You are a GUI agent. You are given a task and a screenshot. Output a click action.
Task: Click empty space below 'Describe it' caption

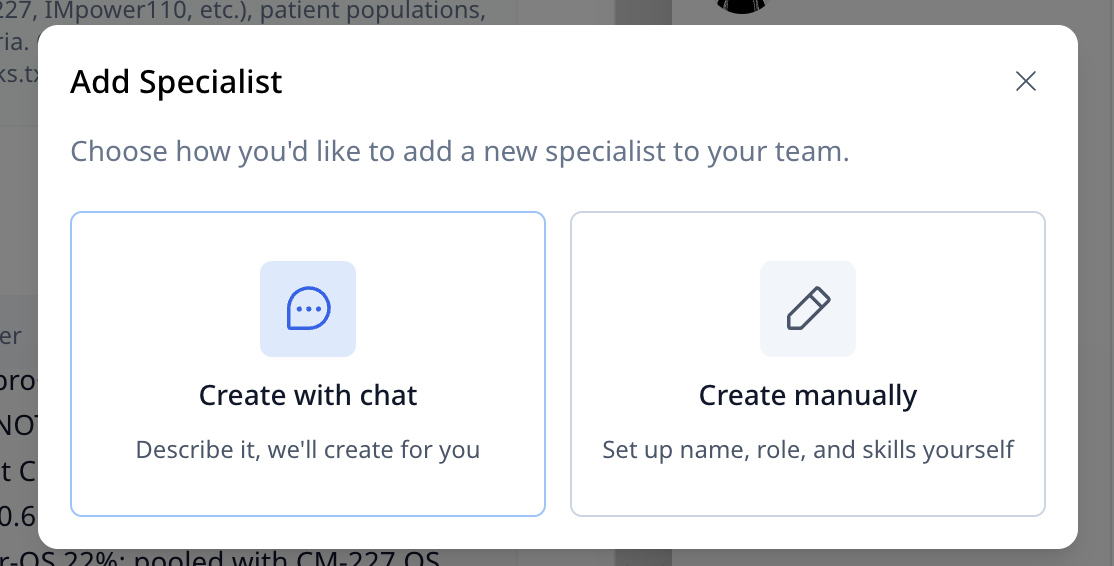tap(308, 490)
